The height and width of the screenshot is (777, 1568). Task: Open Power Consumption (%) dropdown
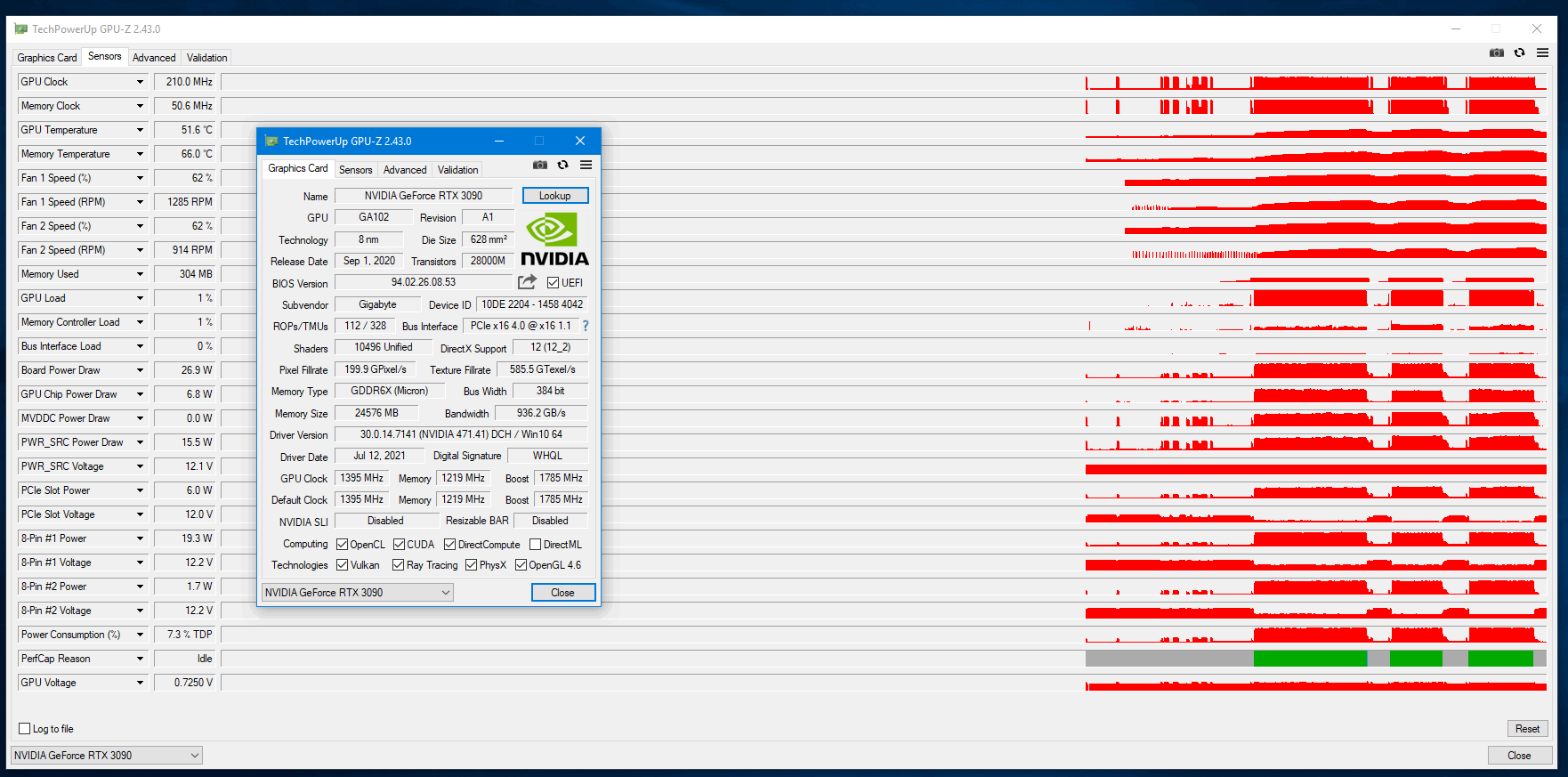[140, 635]
